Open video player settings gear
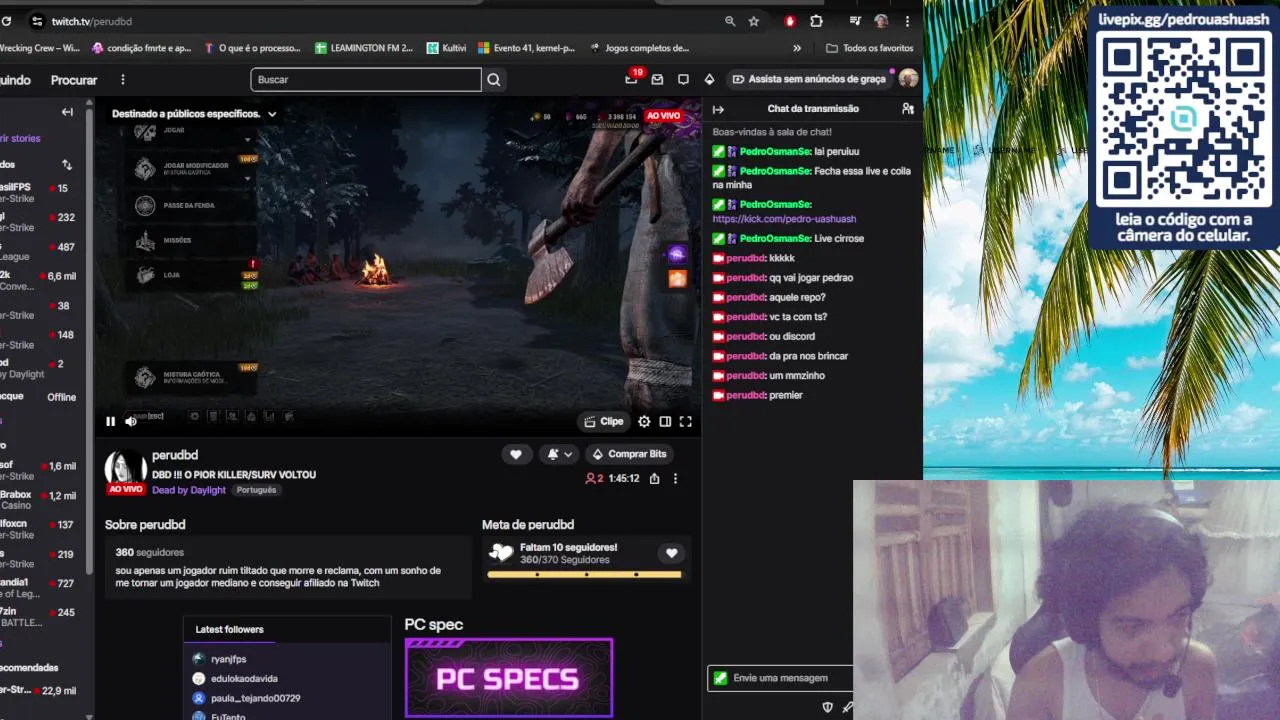The width and height of the screenshot is (1280, 720). [x=644, y=422]
